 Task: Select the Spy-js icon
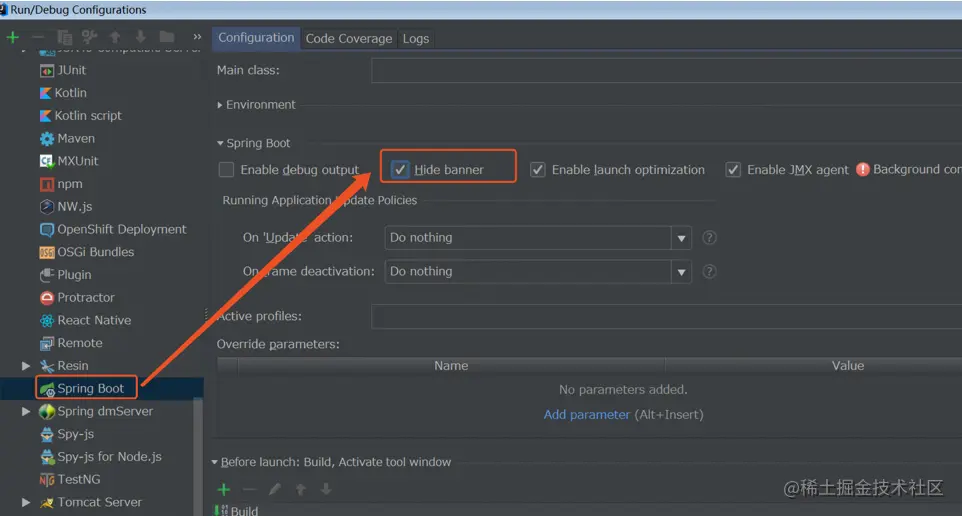click(47, 434)
